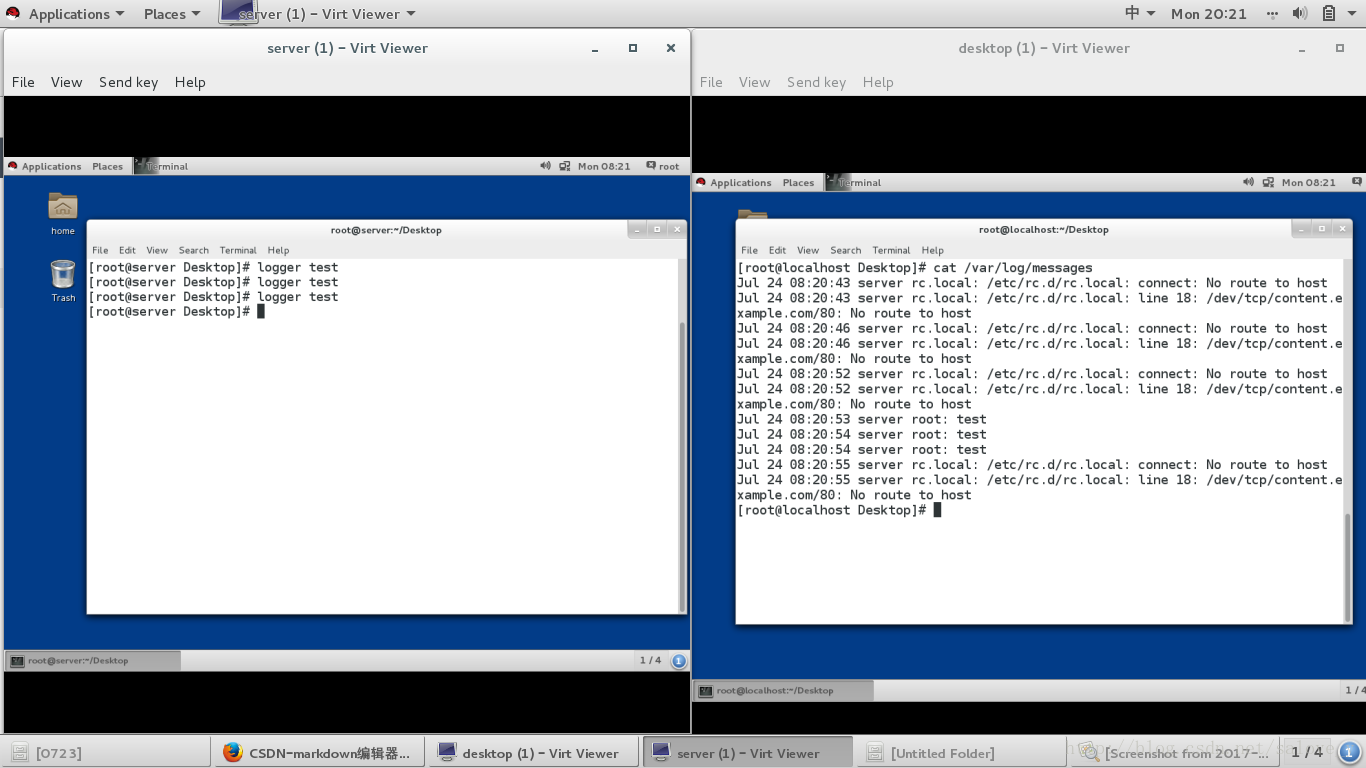Open server (1) Virt Viewer app menu in top bar
This screenshot has width=1366, height=768.
click(317, 14)
